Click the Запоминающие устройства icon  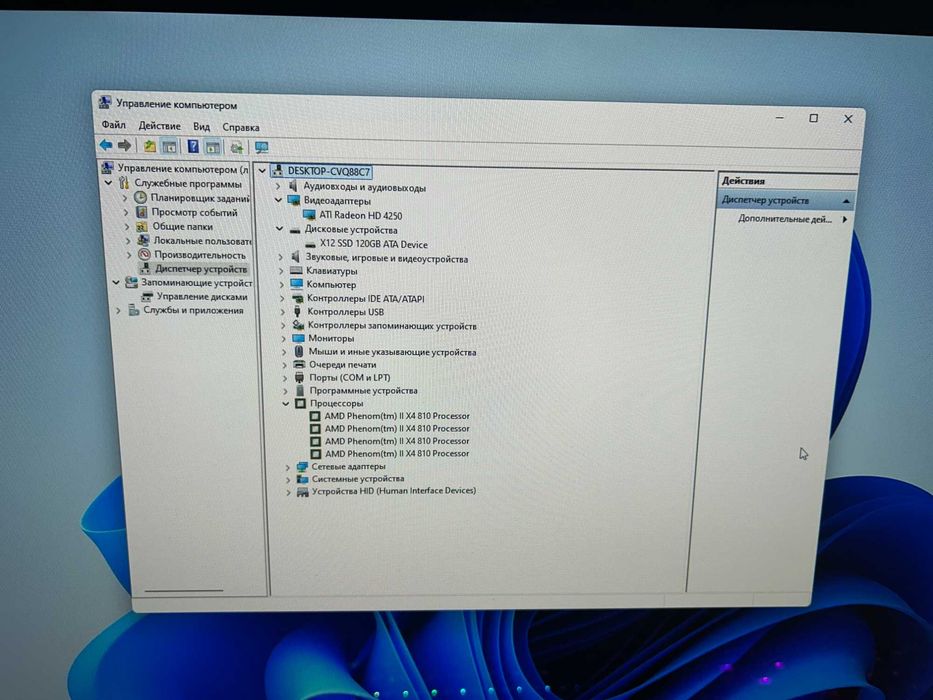pos(132,282)
